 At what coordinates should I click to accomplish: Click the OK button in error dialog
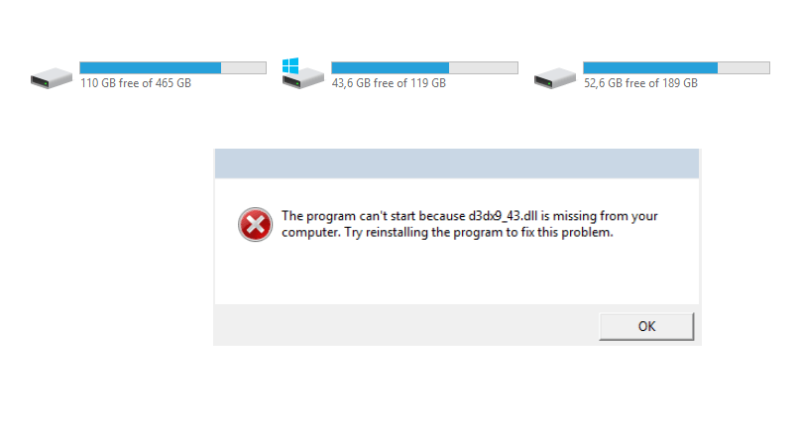(x=646, y=326)
